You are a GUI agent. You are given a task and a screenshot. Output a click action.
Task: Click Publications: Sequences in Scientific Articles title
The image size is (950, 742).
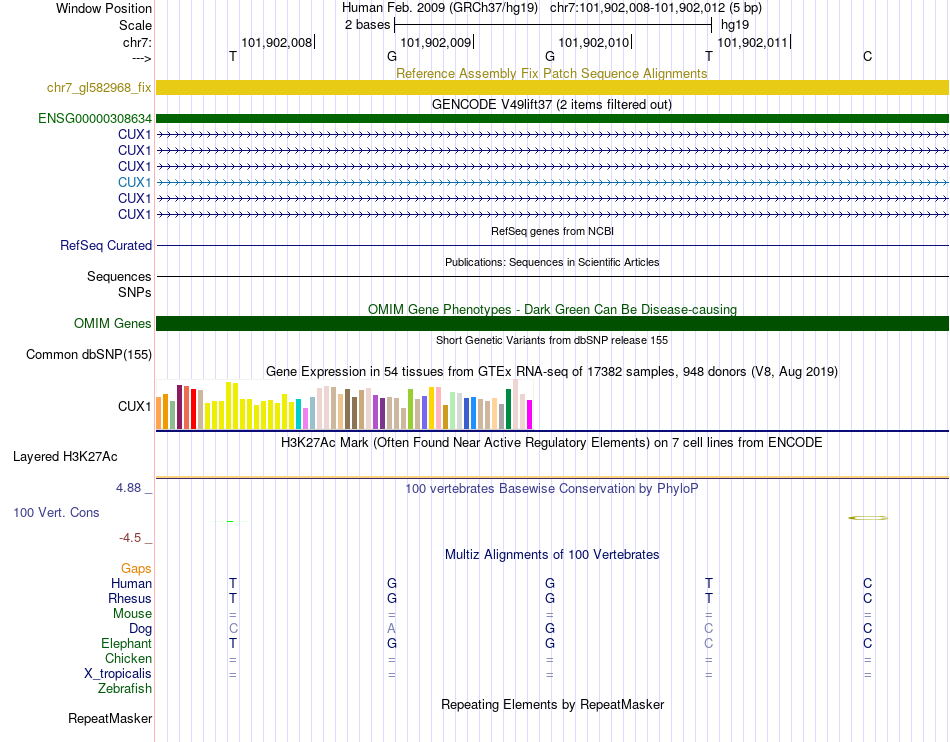coord(552,262)
